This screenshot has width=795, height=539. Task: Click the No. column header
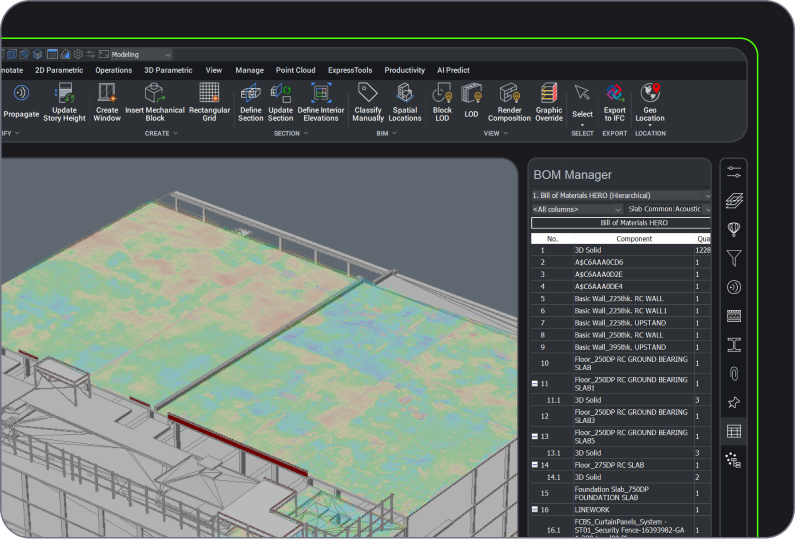552,239
